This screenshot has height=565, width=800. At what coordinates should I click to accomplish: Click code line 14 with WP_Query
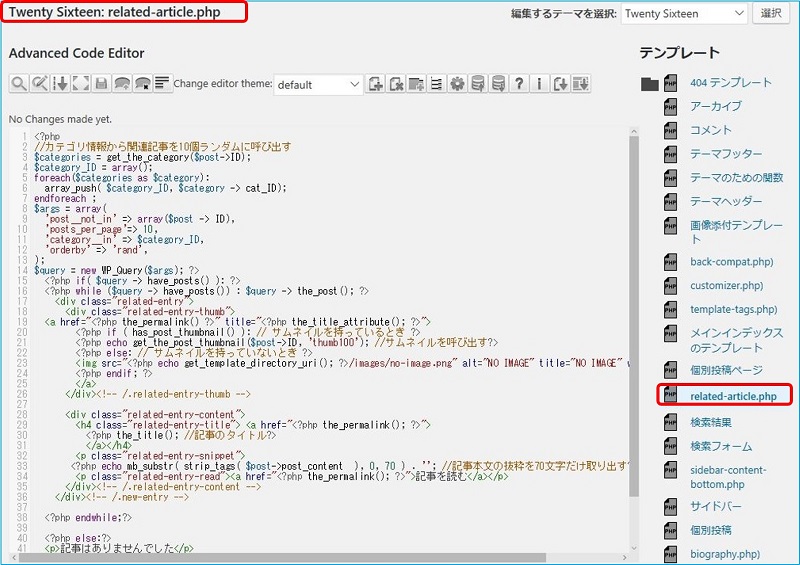117,271
